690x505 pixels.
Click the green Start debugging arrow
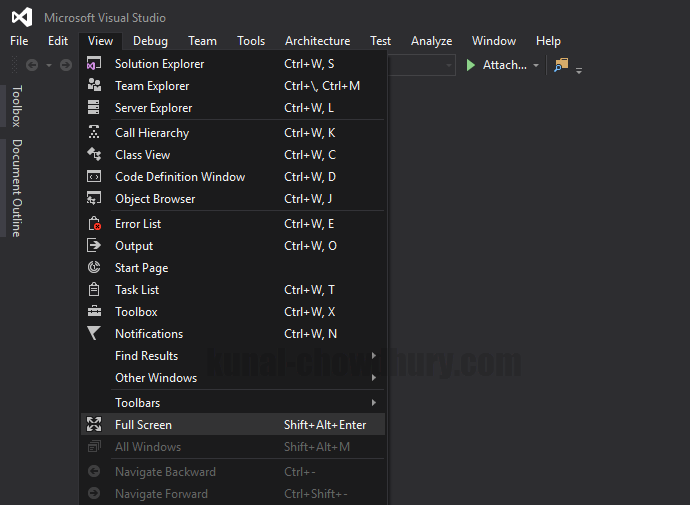(470, 65)
